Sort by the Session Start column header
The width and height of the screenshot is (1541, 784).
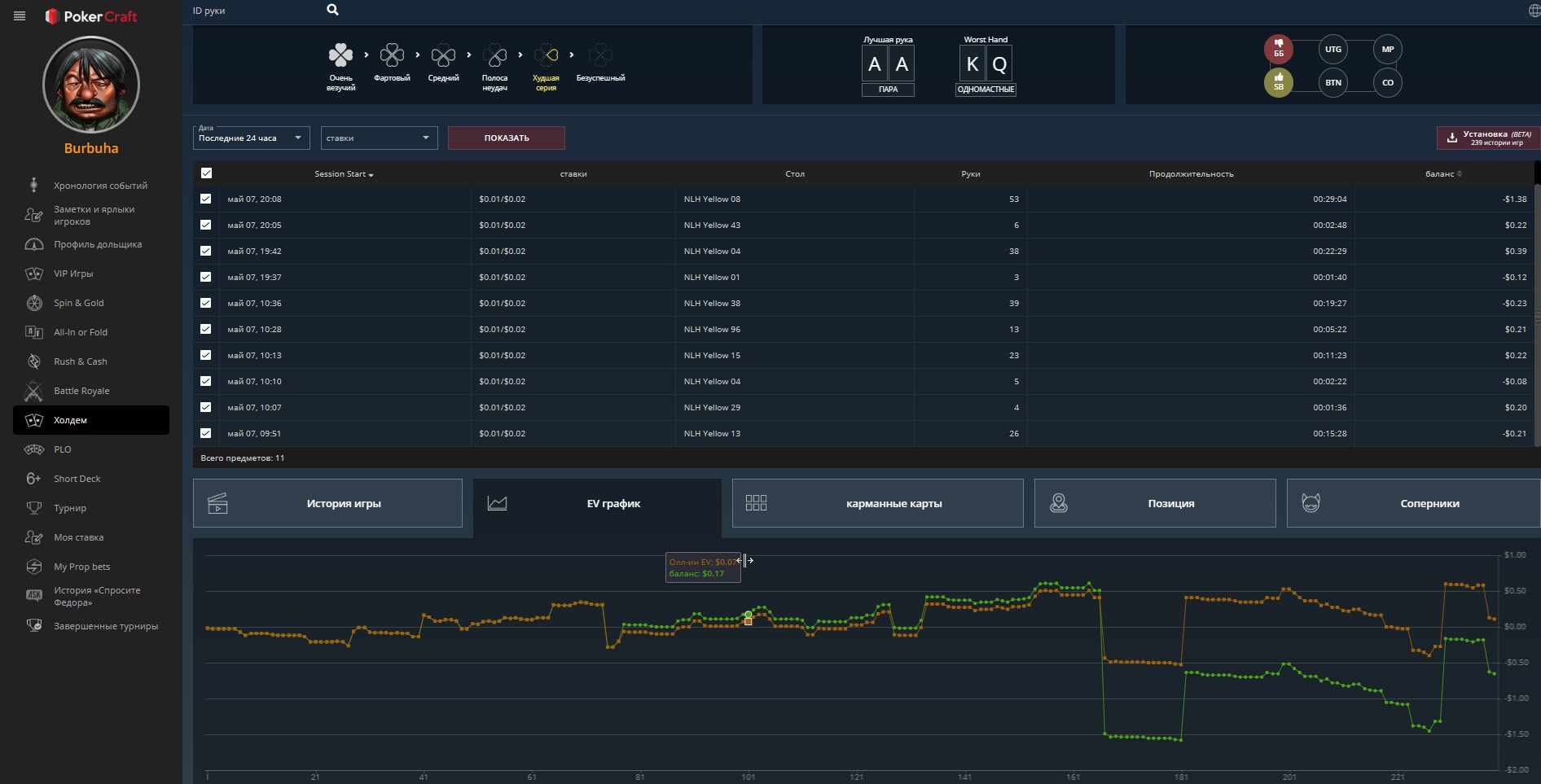point(344,174)
